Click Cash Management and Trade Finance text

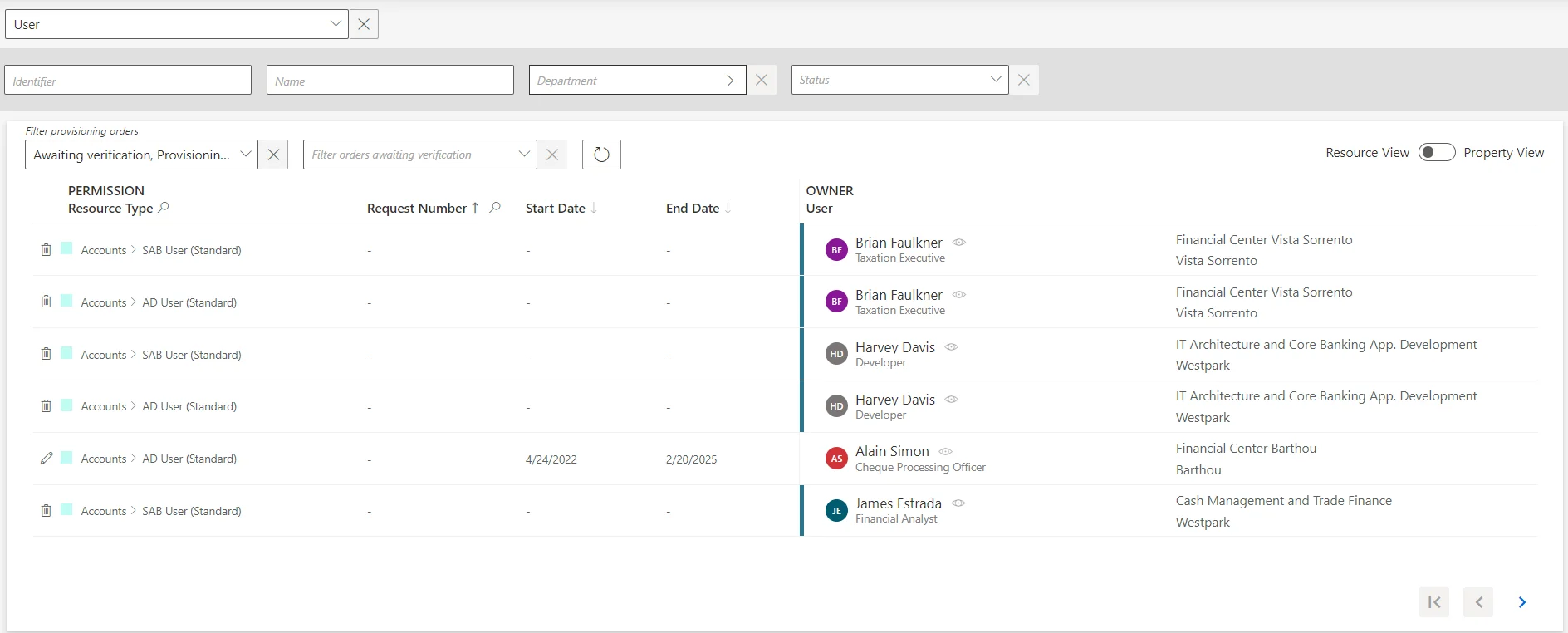click(x=1284, y=501)
